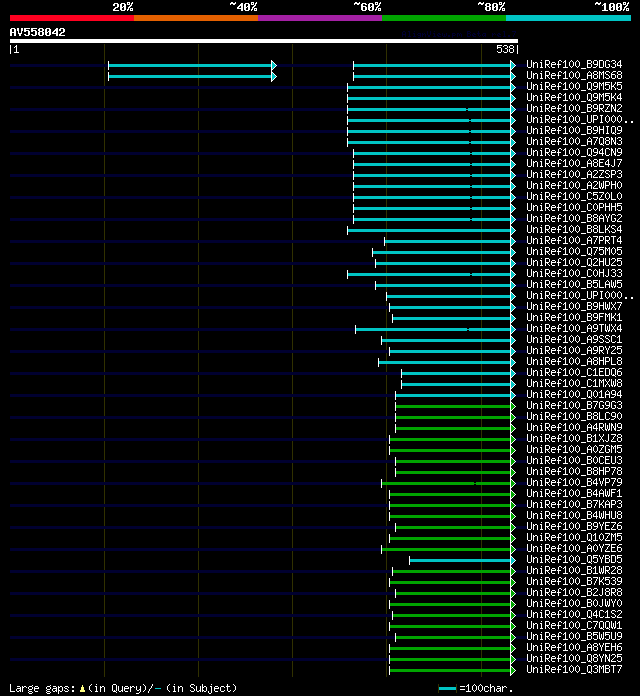This screenshot has width=640, height=696.
Task: Click the green alignment bar of UniRef100_Q3MBT7
Action: 451,671
